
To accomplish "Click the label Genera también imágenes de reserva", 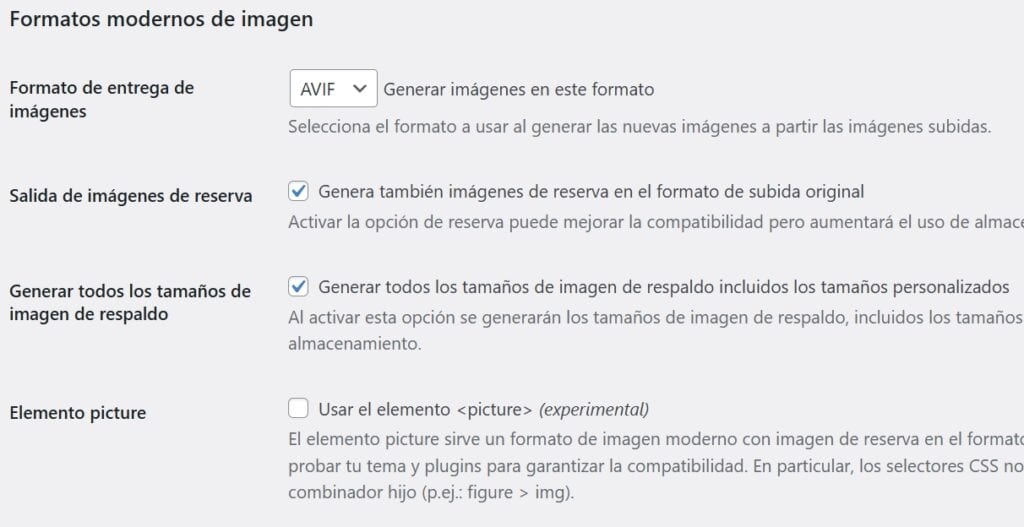I will pos(591,192).
